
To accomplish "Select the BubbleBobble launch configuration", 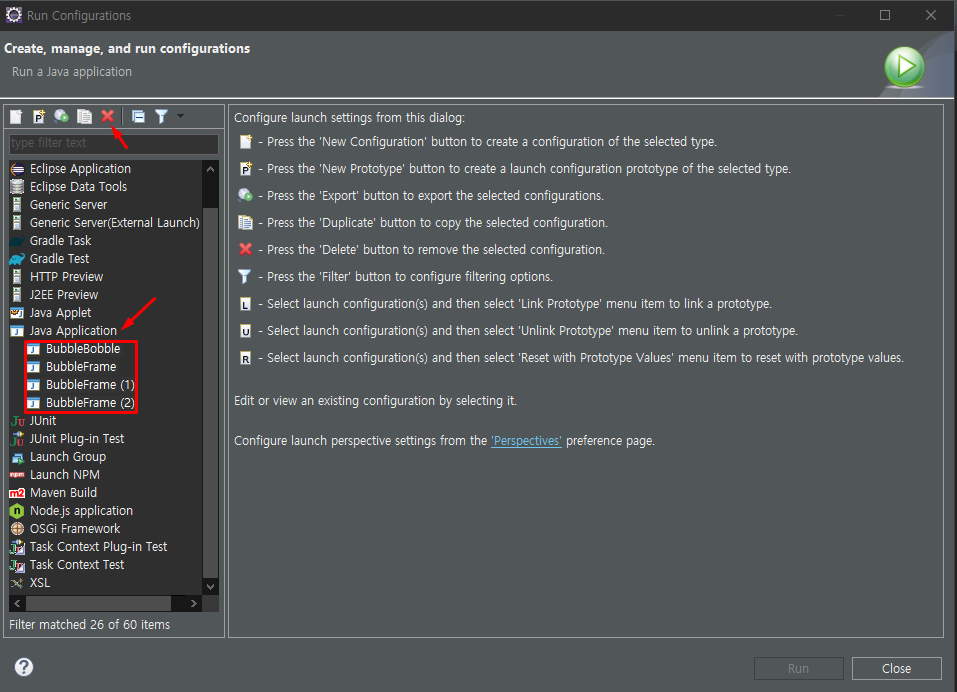I will coord(83,349).
